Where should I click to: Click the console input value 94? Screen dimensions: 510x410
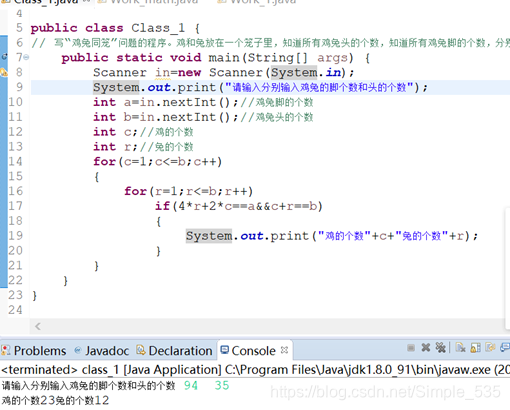191,386
